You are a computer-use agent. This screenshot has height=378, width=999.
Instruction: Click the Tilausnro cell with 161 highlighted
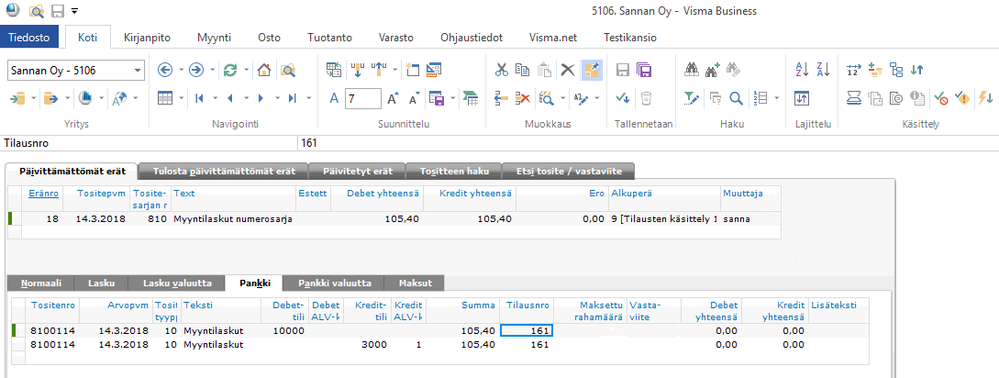point(526,330)
